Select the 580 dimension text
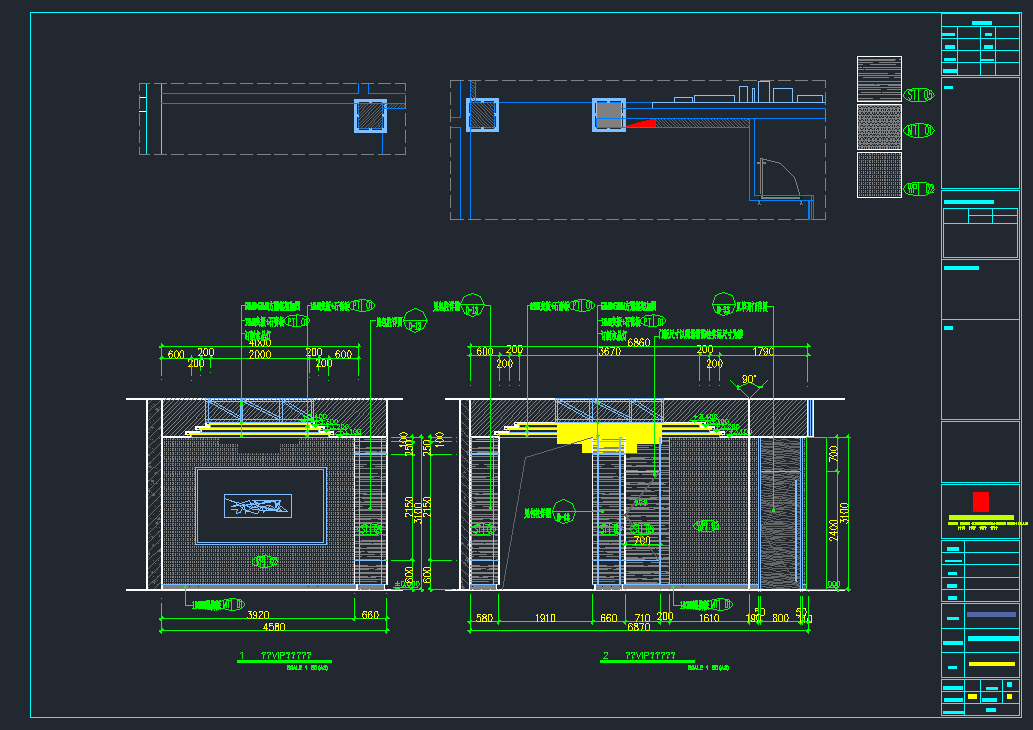 (x=484, y=618)
